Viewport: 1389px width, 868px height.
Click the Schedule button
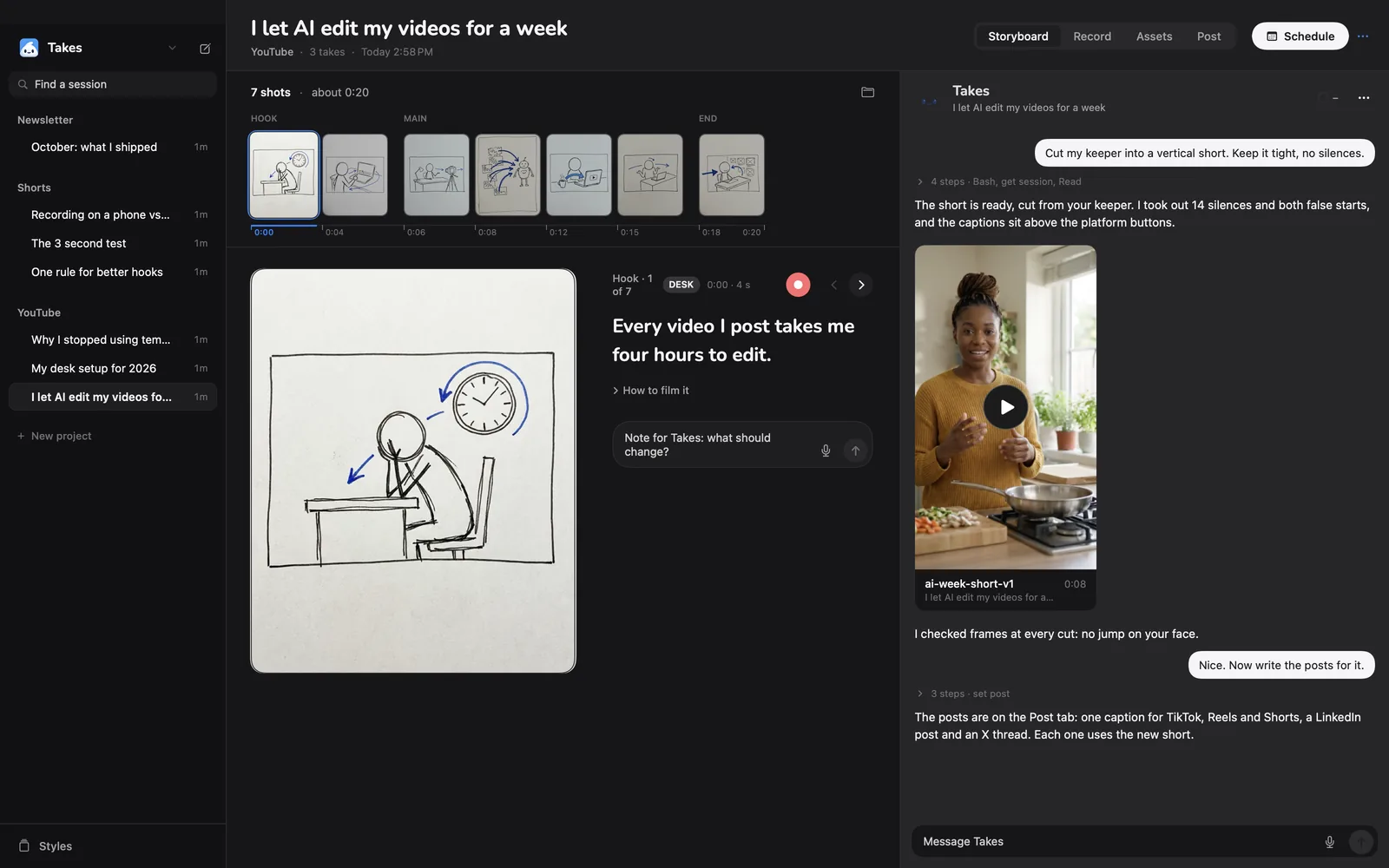[1300, 36]
